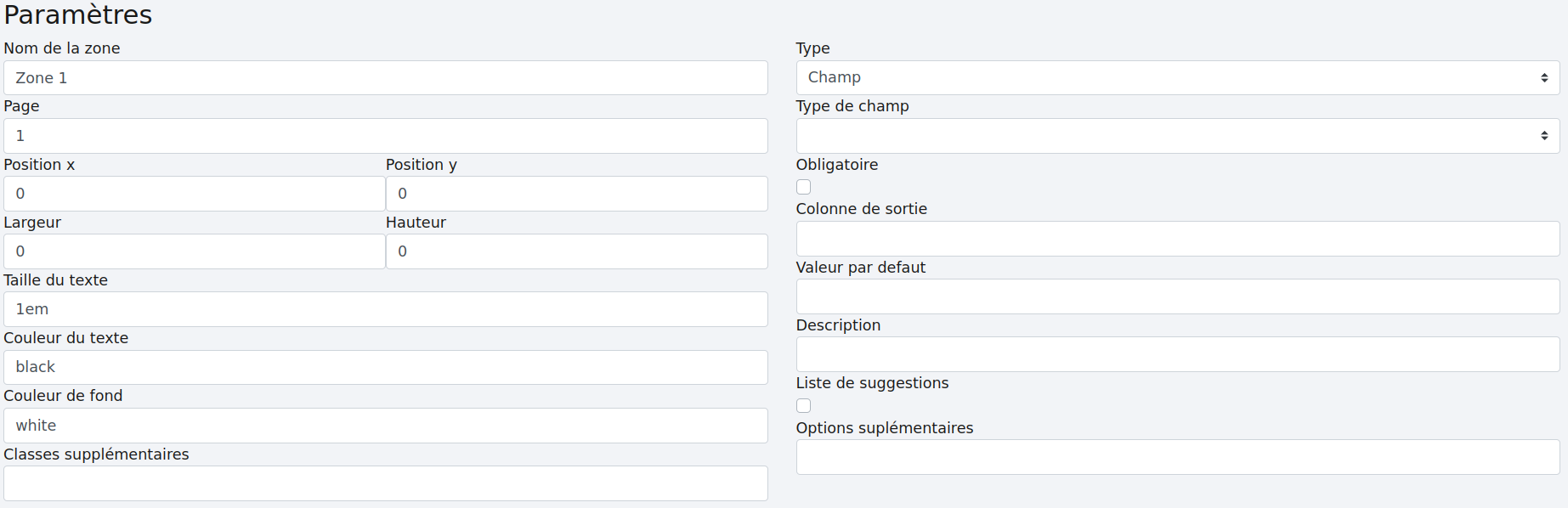Focus the Valeur par defaut field
Screen dimensions: 1568x508
[1177, 296]
